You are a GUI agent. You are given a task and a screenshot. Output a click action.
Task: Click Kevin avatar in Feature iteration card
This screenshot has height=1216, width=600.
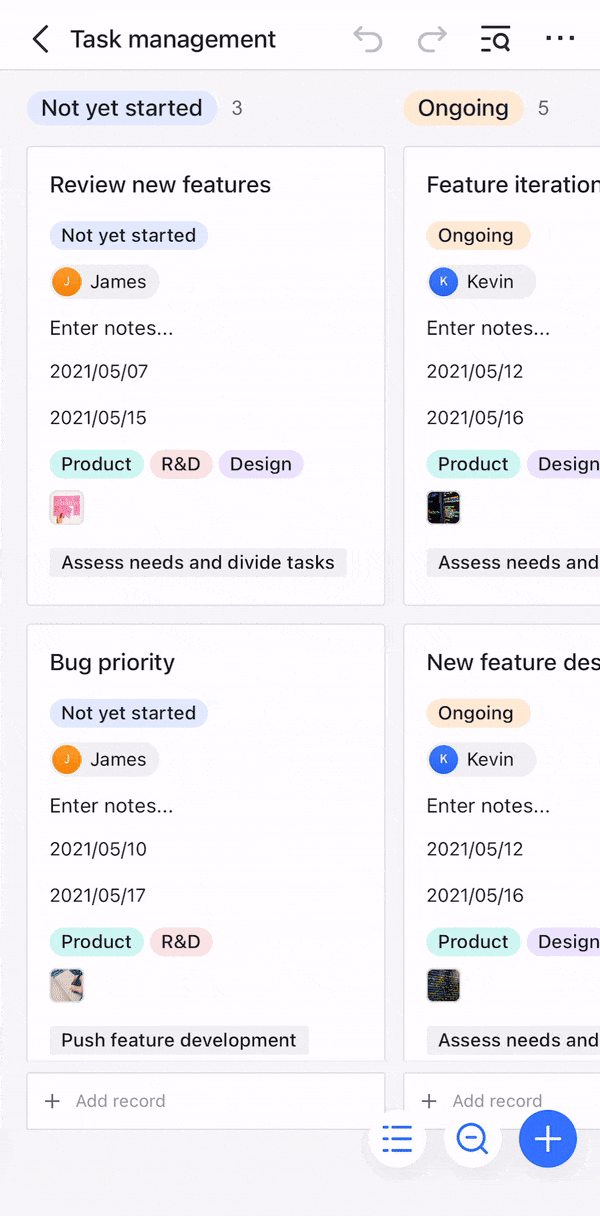(x=443, y=282)
